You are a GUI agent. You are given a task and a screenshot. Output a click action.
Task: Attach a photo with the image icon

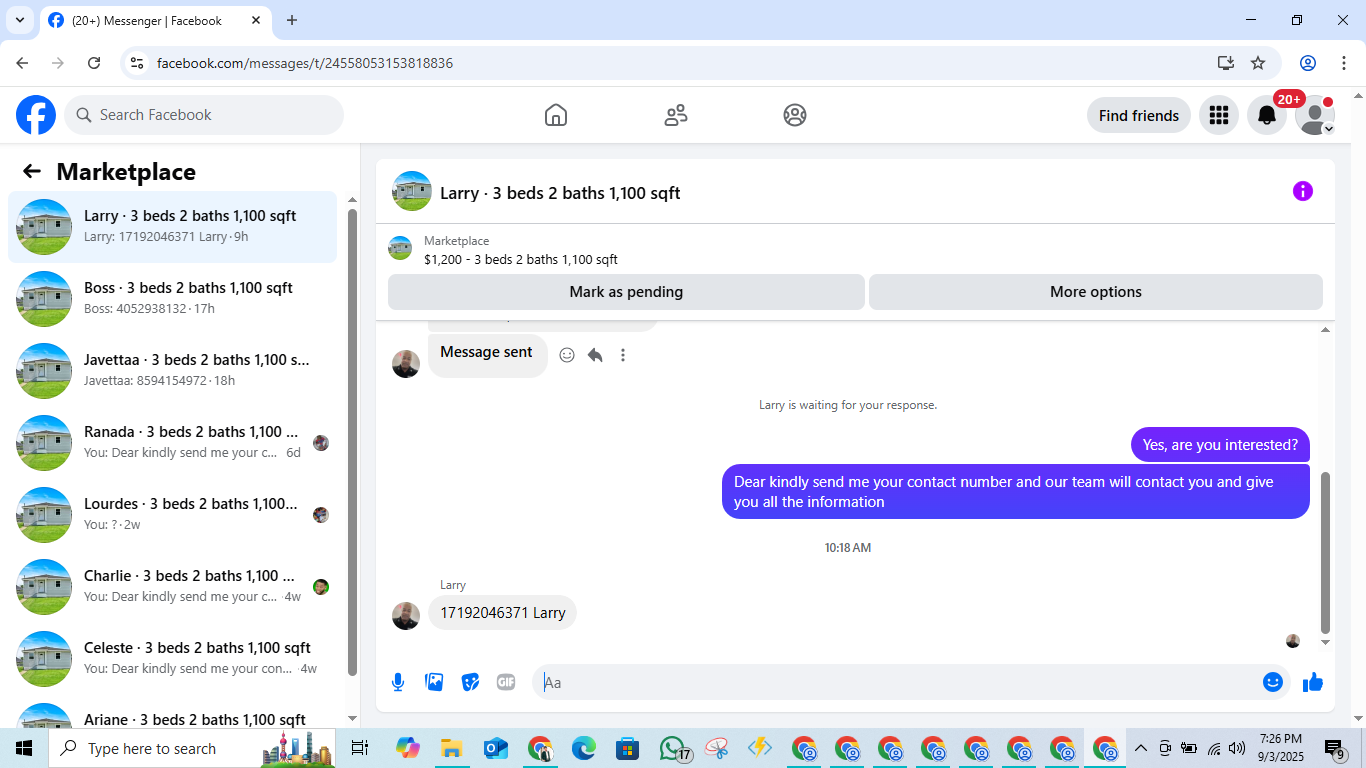click(x=434, y=682)
